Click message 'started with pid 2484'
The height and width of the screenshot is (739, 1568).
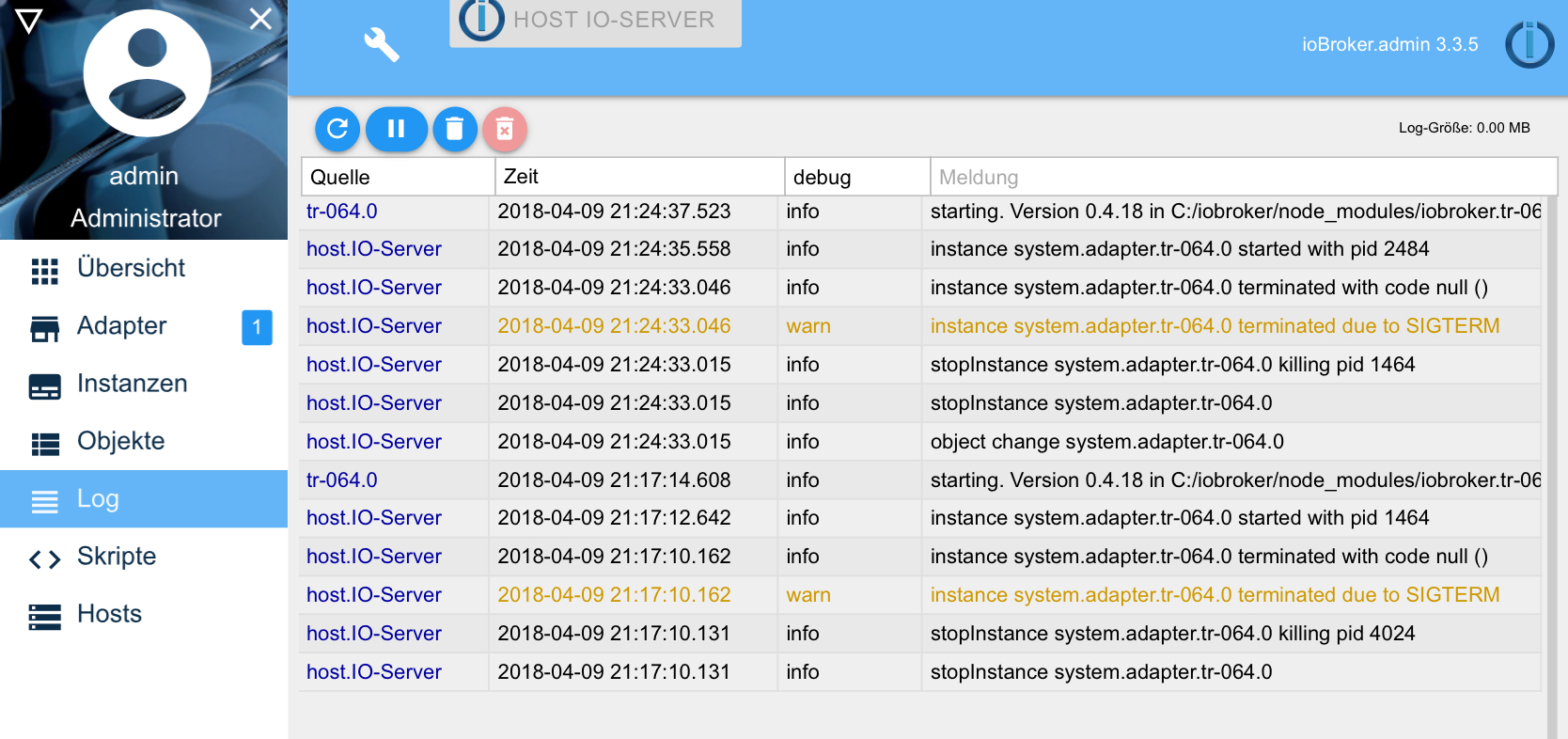1180,249
